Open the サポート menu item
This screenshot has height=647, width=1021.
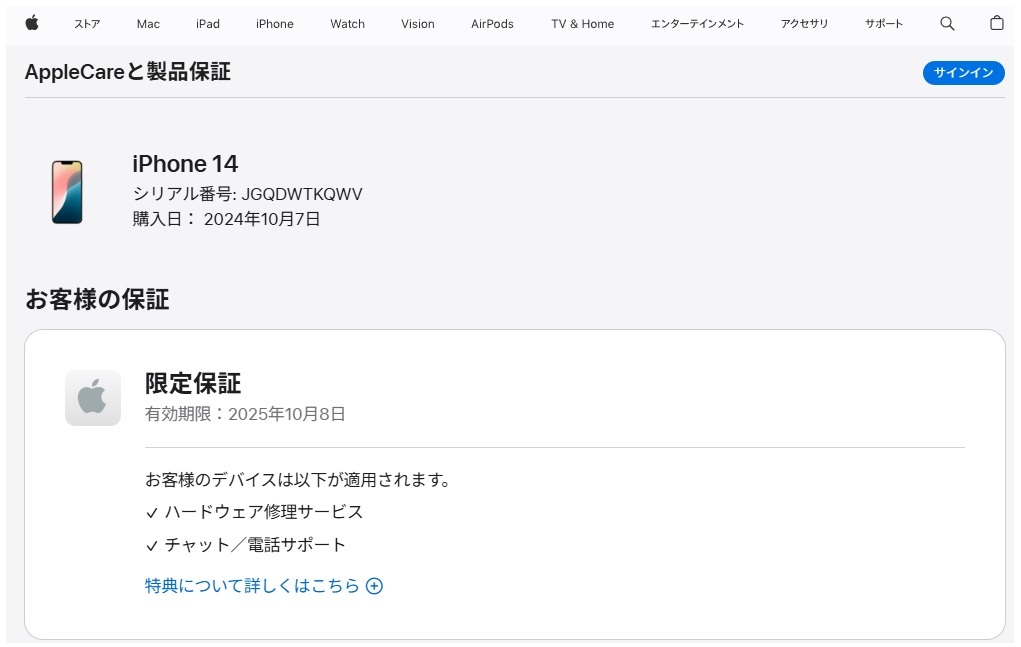point(884,24)
